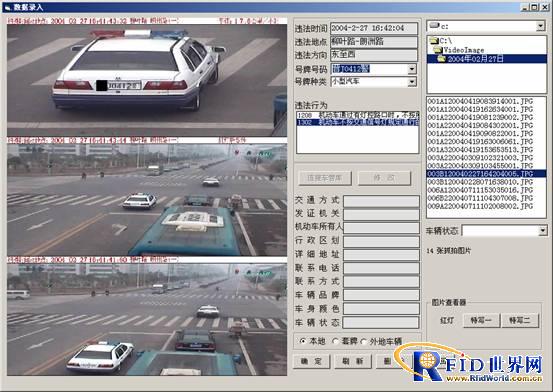
Task: Click the 刷新 button
Action: pos(353,362)
